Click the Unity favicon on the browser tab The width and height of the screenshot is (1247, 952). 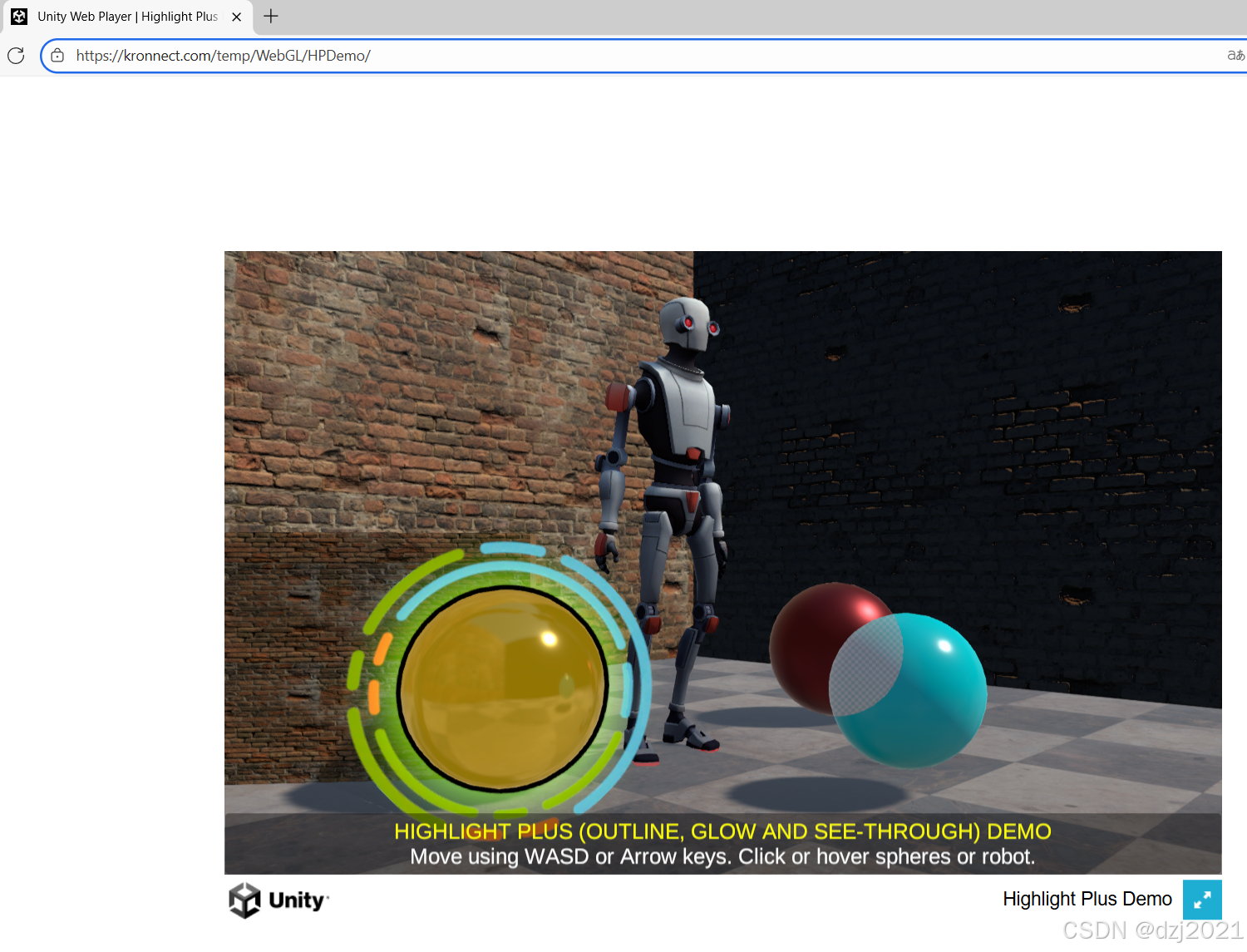click(x=18, y=16)
